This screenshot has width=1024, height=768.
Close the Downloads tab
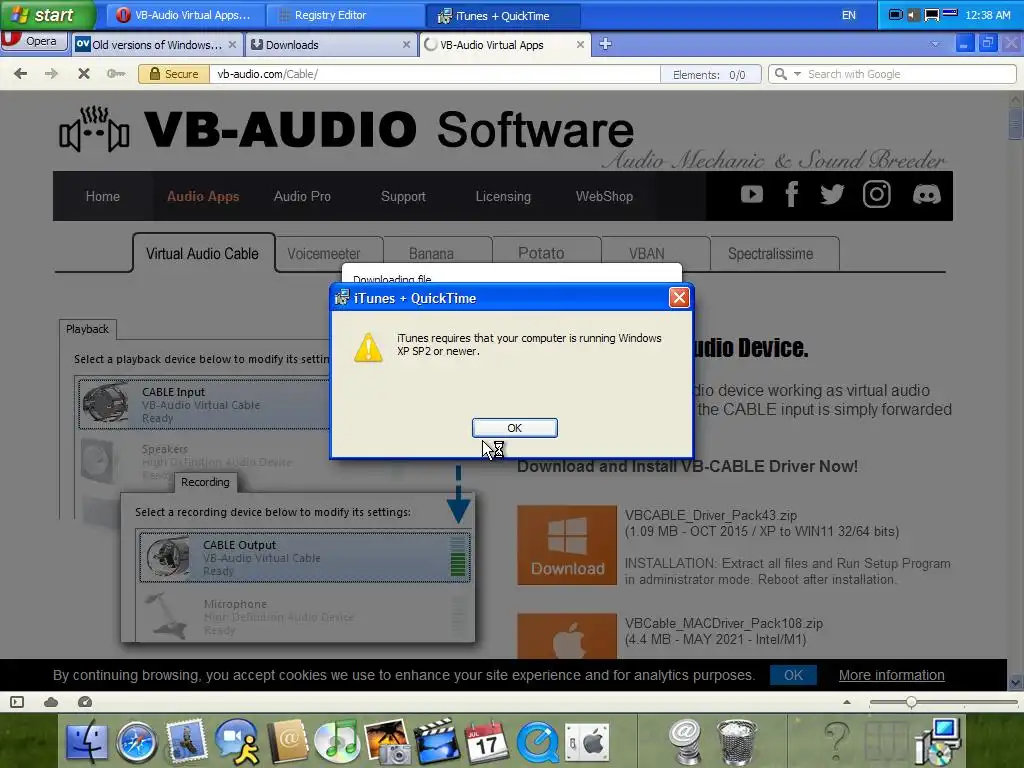click(406, 45)
